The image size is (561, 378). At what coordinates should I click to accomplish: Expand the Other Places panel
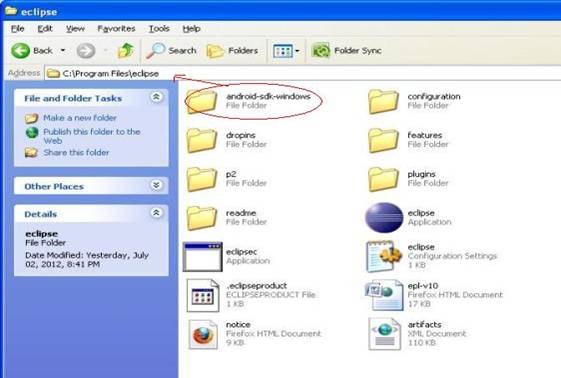[x=156, y=185]
